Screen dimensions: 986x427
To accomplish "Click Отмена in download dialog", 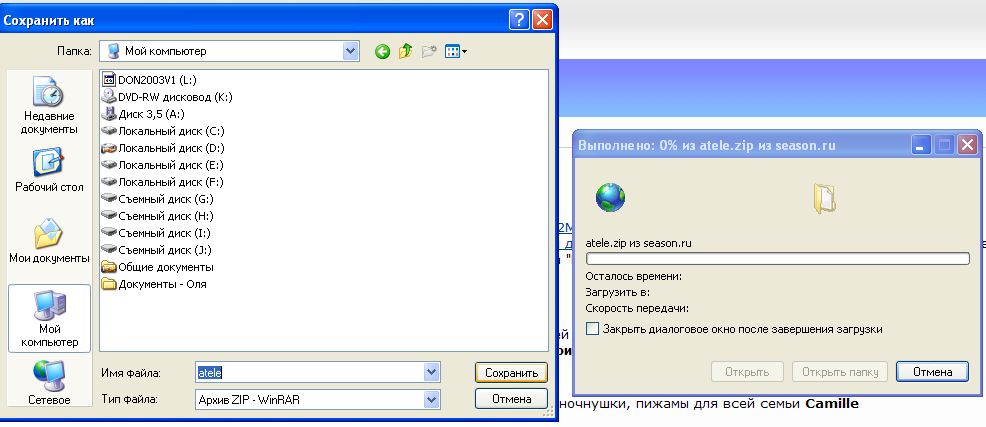I will (x=932, y=372).
